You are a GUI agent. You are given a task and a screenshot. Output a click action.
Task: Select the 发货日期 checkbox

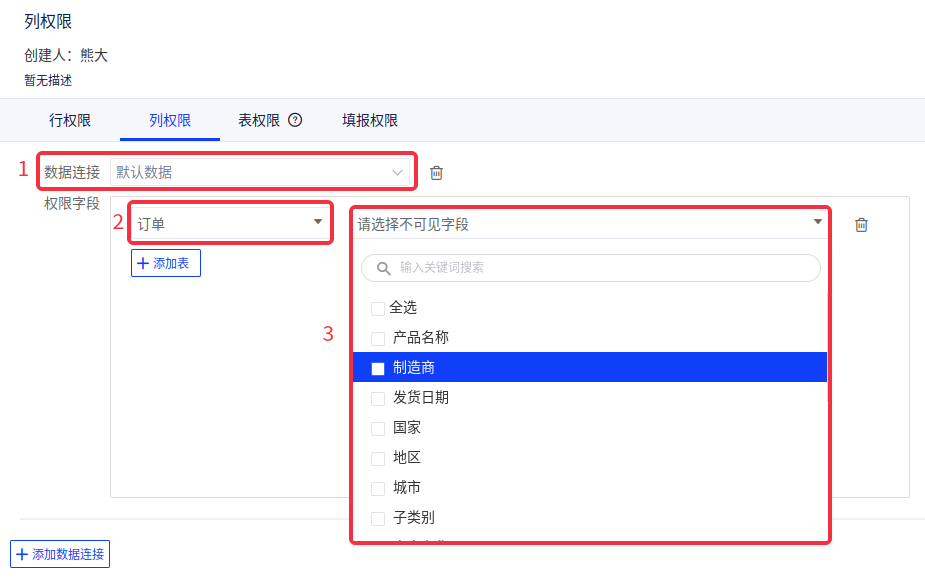tap(378, 398)
